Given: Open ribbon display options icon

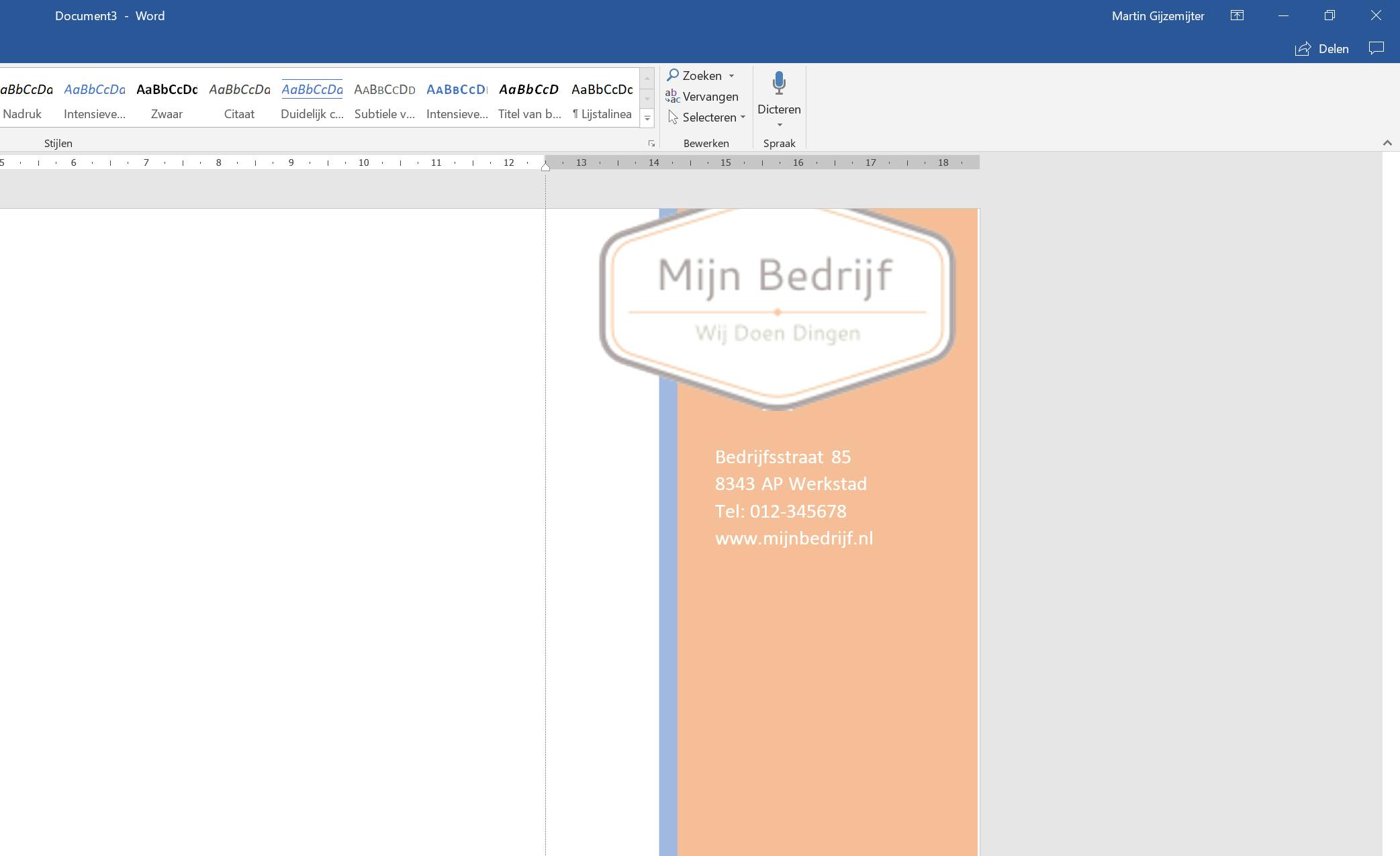Looking at the screenshot, I should click(1237, 15).
